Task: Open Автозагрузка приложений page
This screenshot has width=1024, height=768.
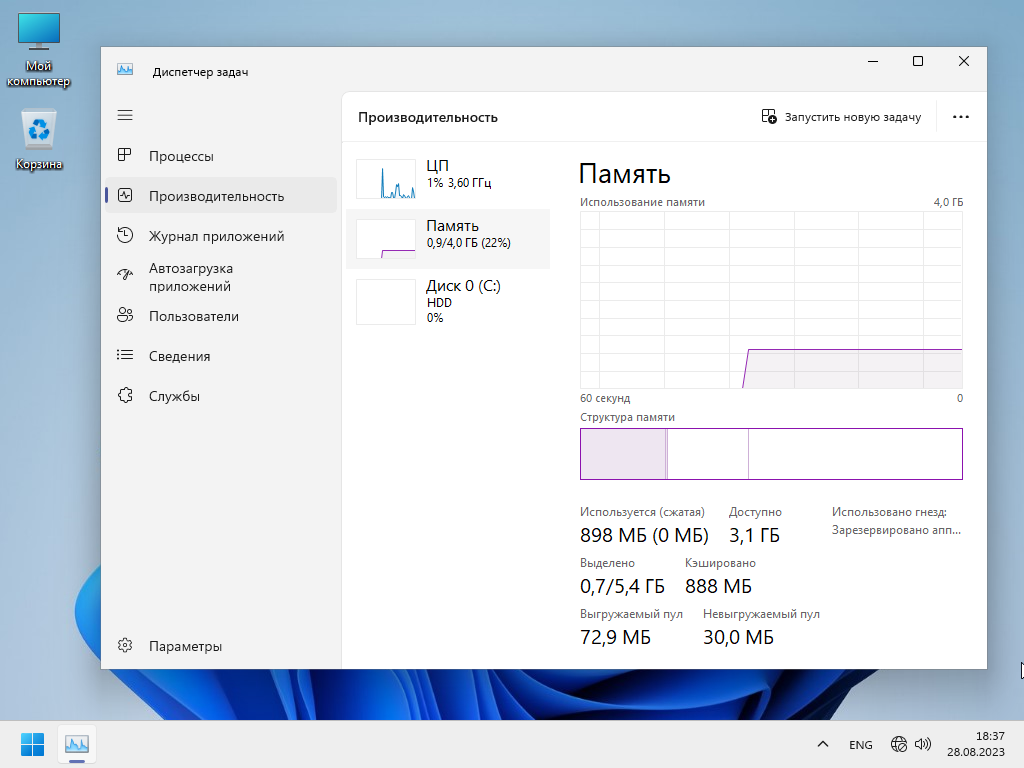Action: tap(221, 277)
